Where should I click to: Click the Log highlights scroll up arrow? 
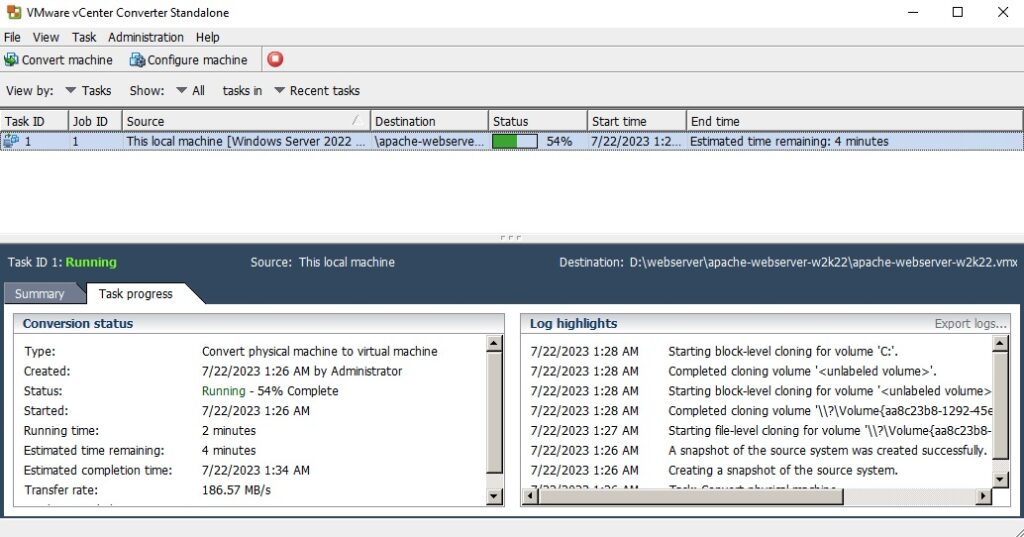1000,343
